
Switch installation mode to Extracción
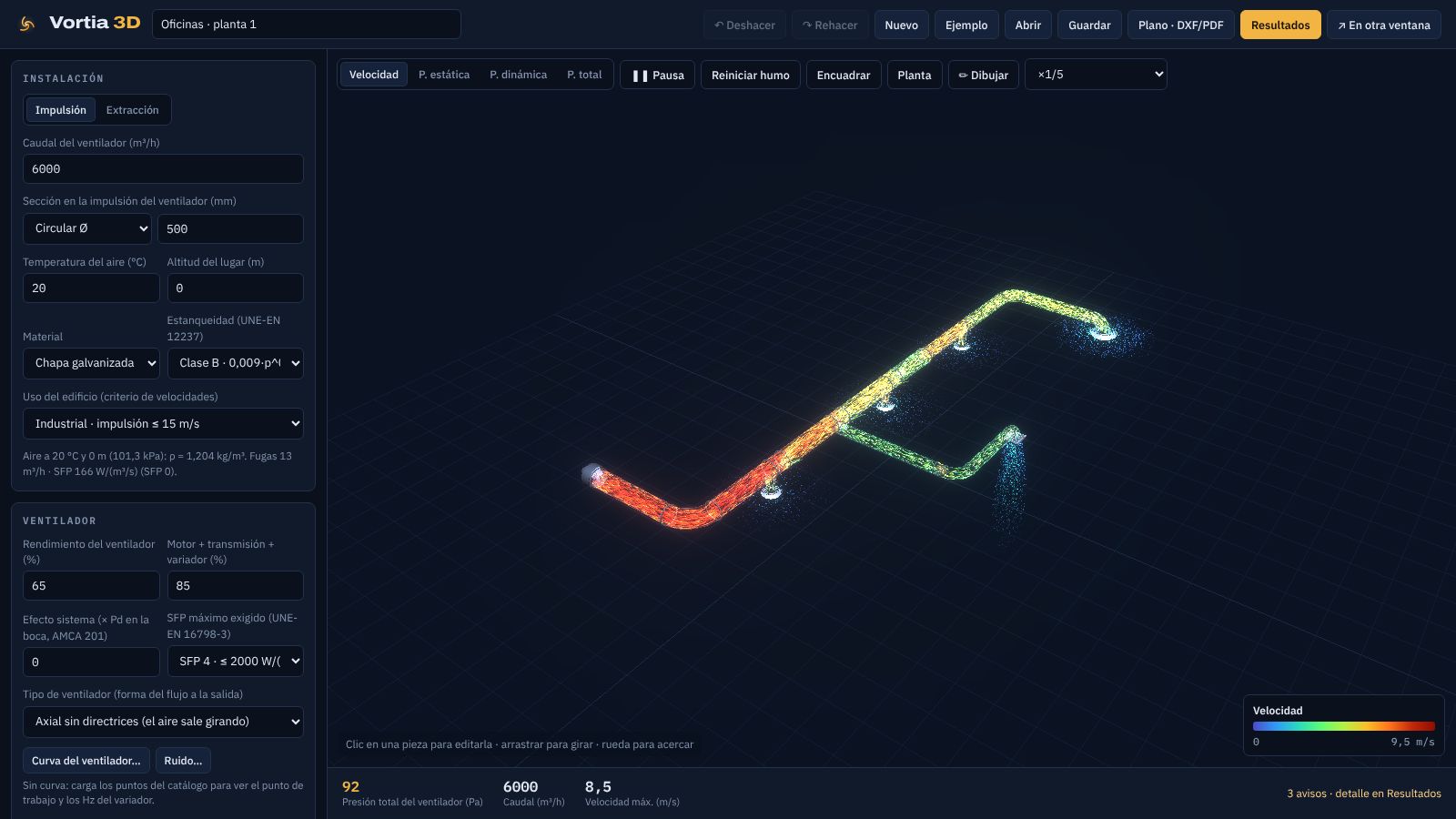coord(132,110)
